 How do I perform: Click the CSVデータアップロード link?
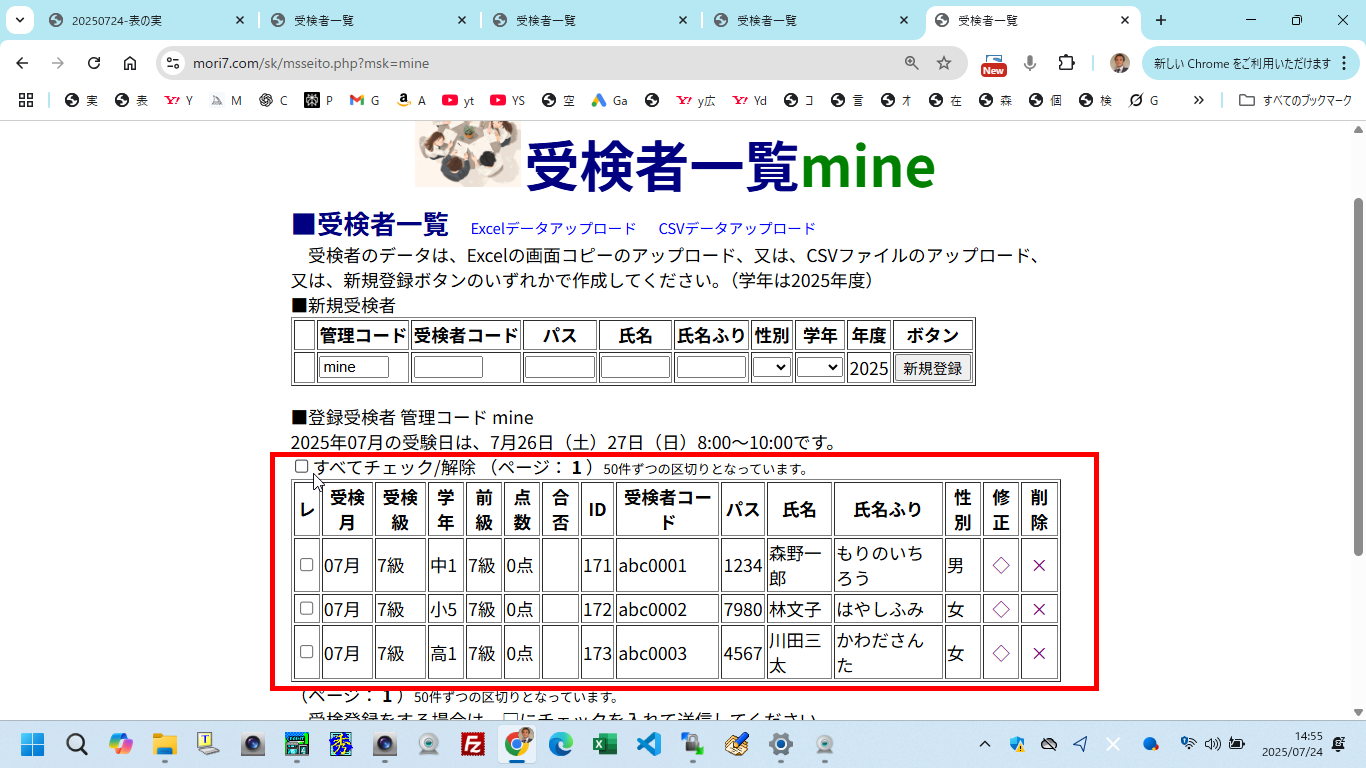737,228
